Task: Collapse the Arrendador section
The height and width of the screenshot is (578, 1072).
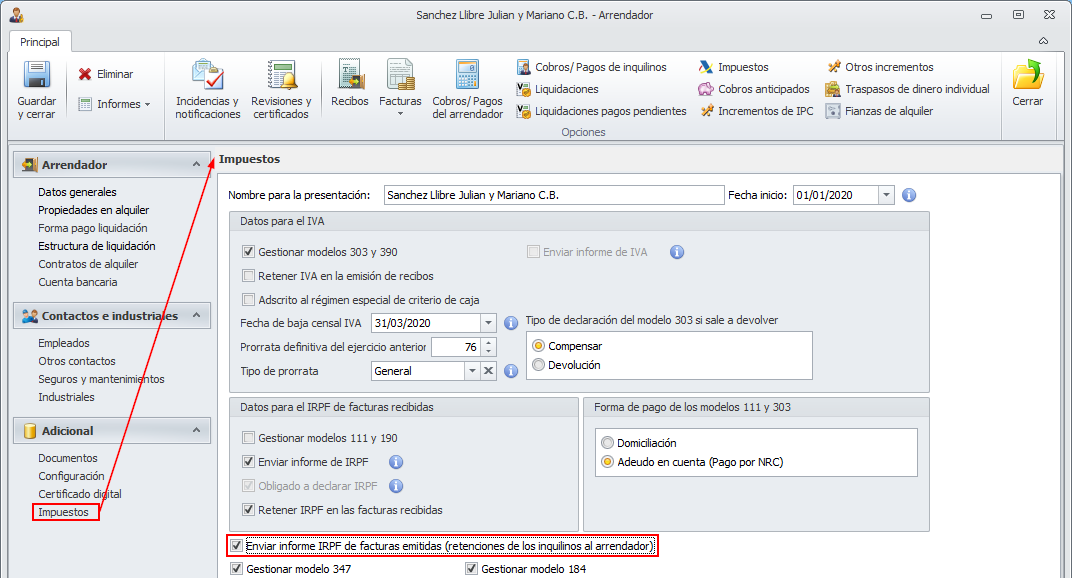Action: click(196, 164)
